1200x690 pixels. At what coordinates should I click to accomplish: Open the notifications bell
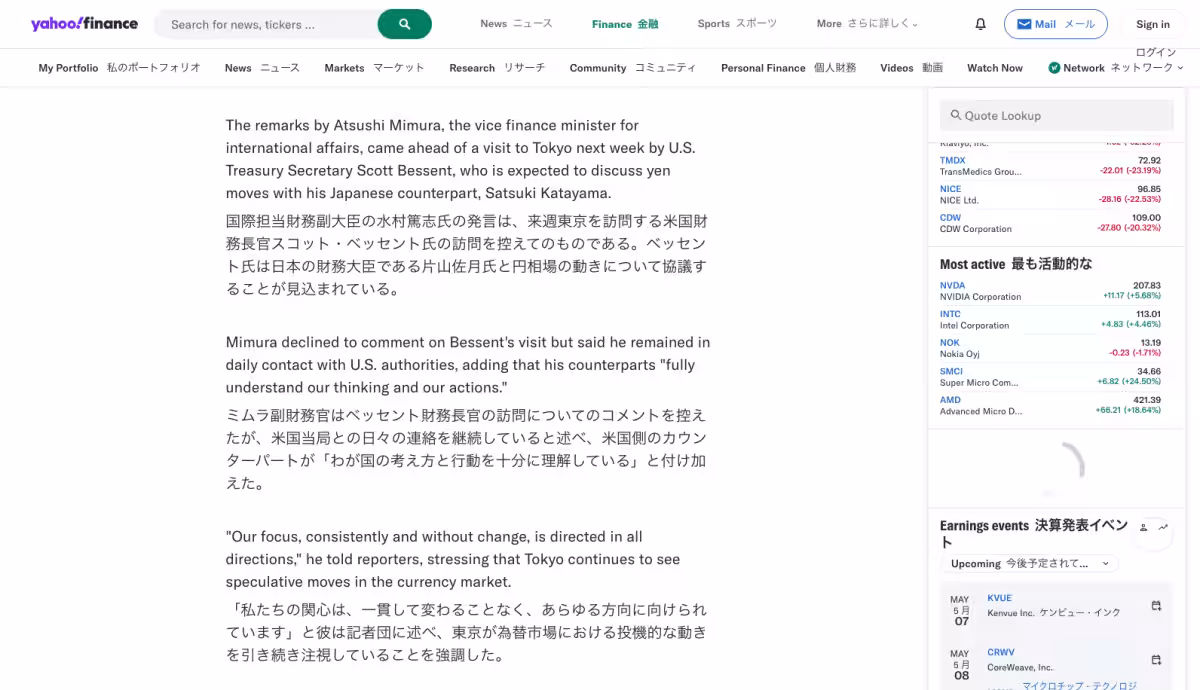point(980,24)
